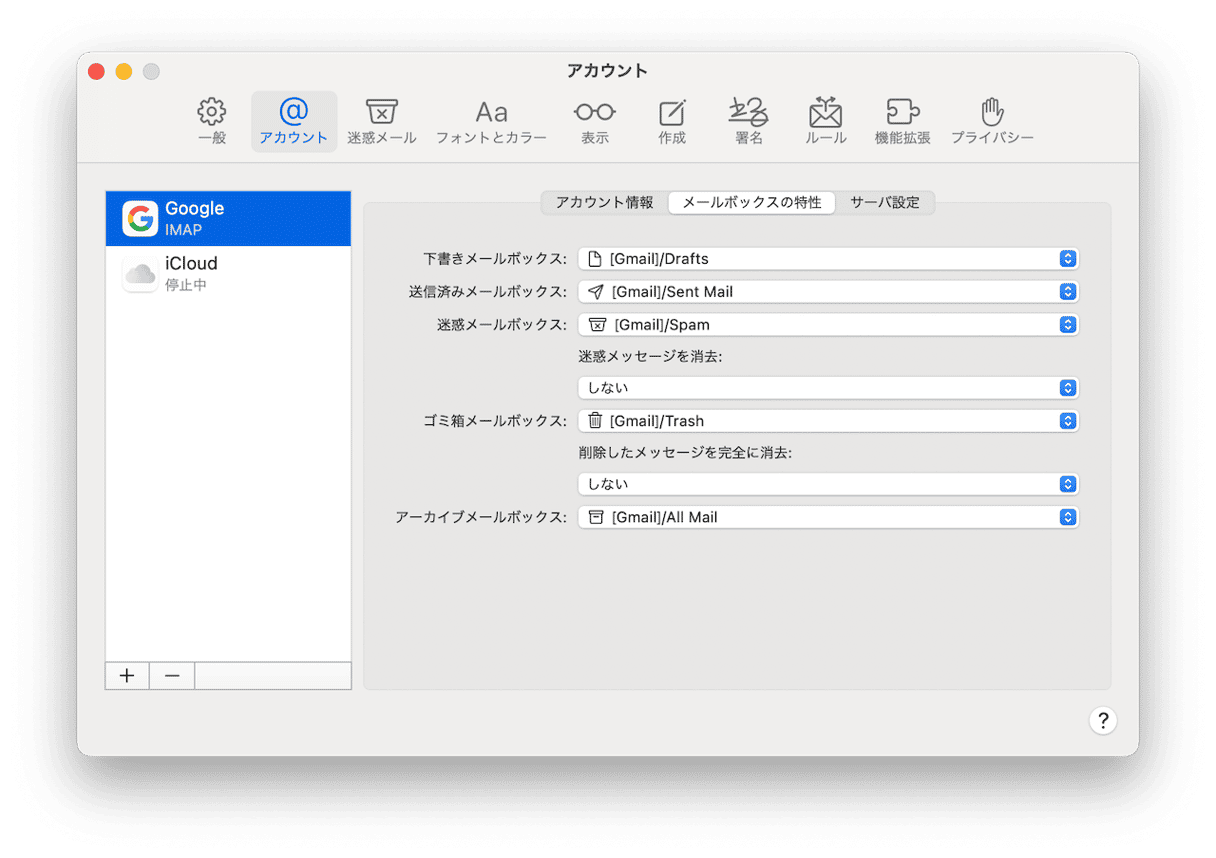
Task: Open the 機能拡張 extensions pane
Action: pyautogui.click(x=902, y=122)
